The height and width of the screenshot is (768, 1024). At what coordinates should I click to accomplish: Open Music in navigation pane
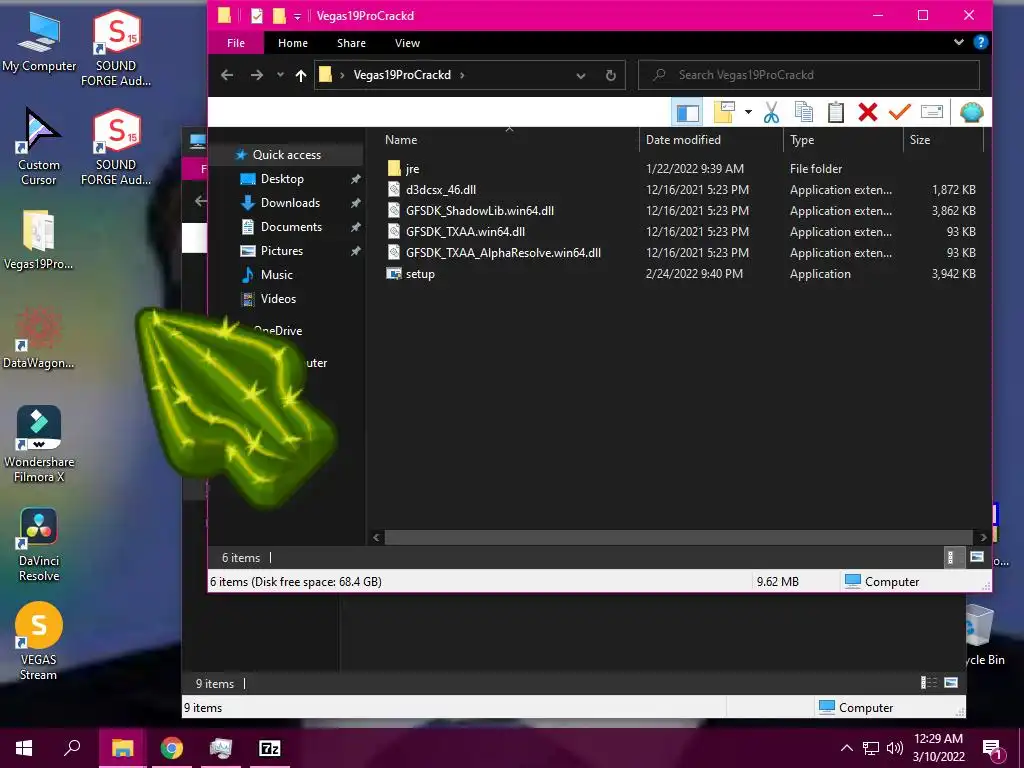276,275
